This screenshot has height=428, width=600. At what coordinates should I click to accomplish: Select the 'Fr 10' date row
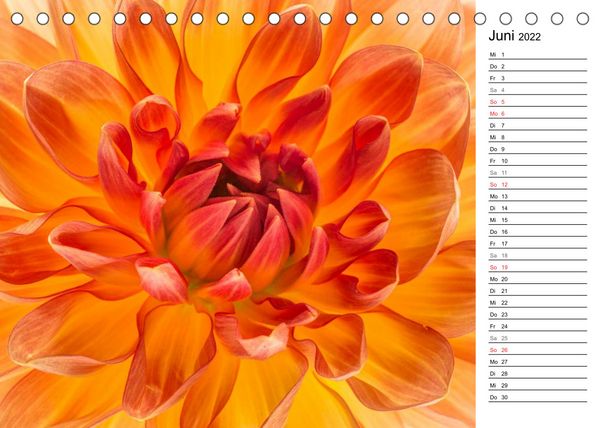538,161
